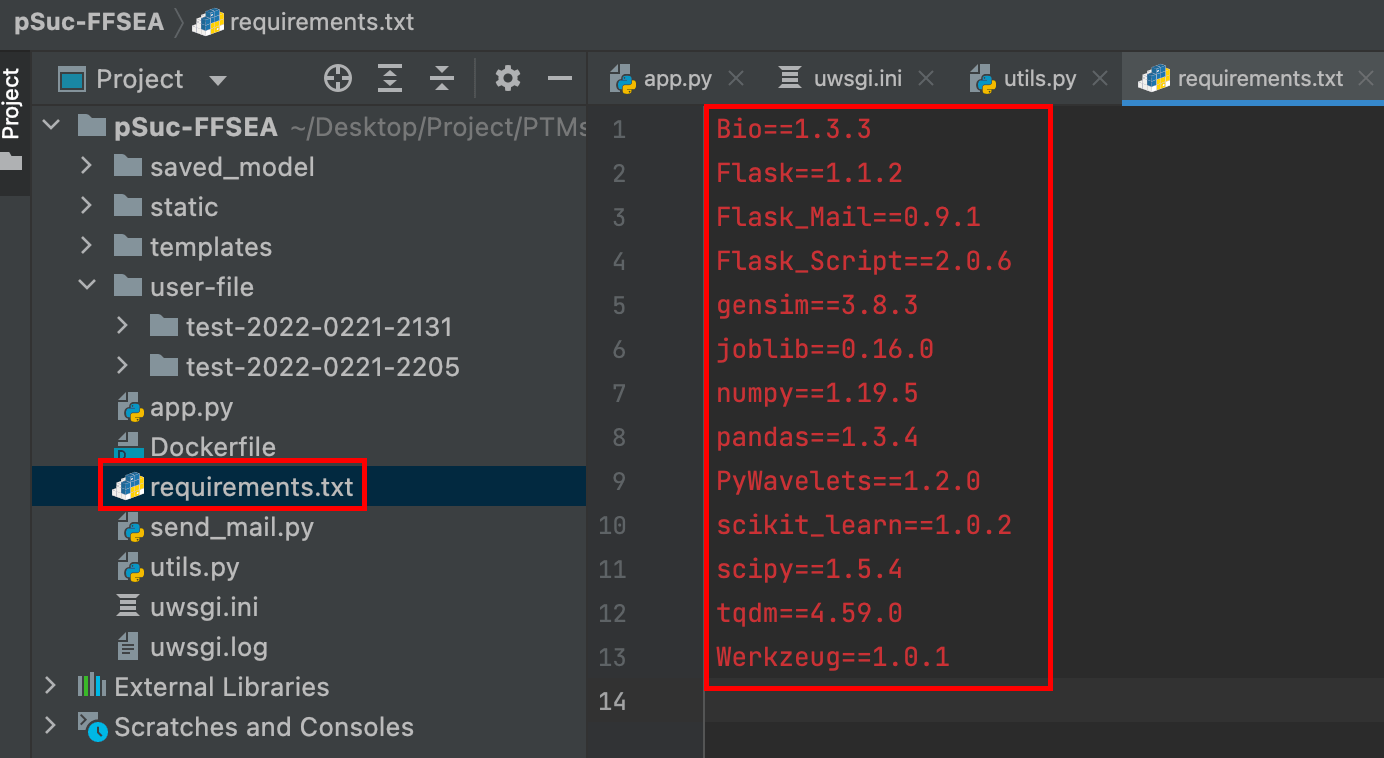The width and height of the screenshot is (1384, 758).
Task: Click the Dockerfile file icon
Action: [130, 447]
